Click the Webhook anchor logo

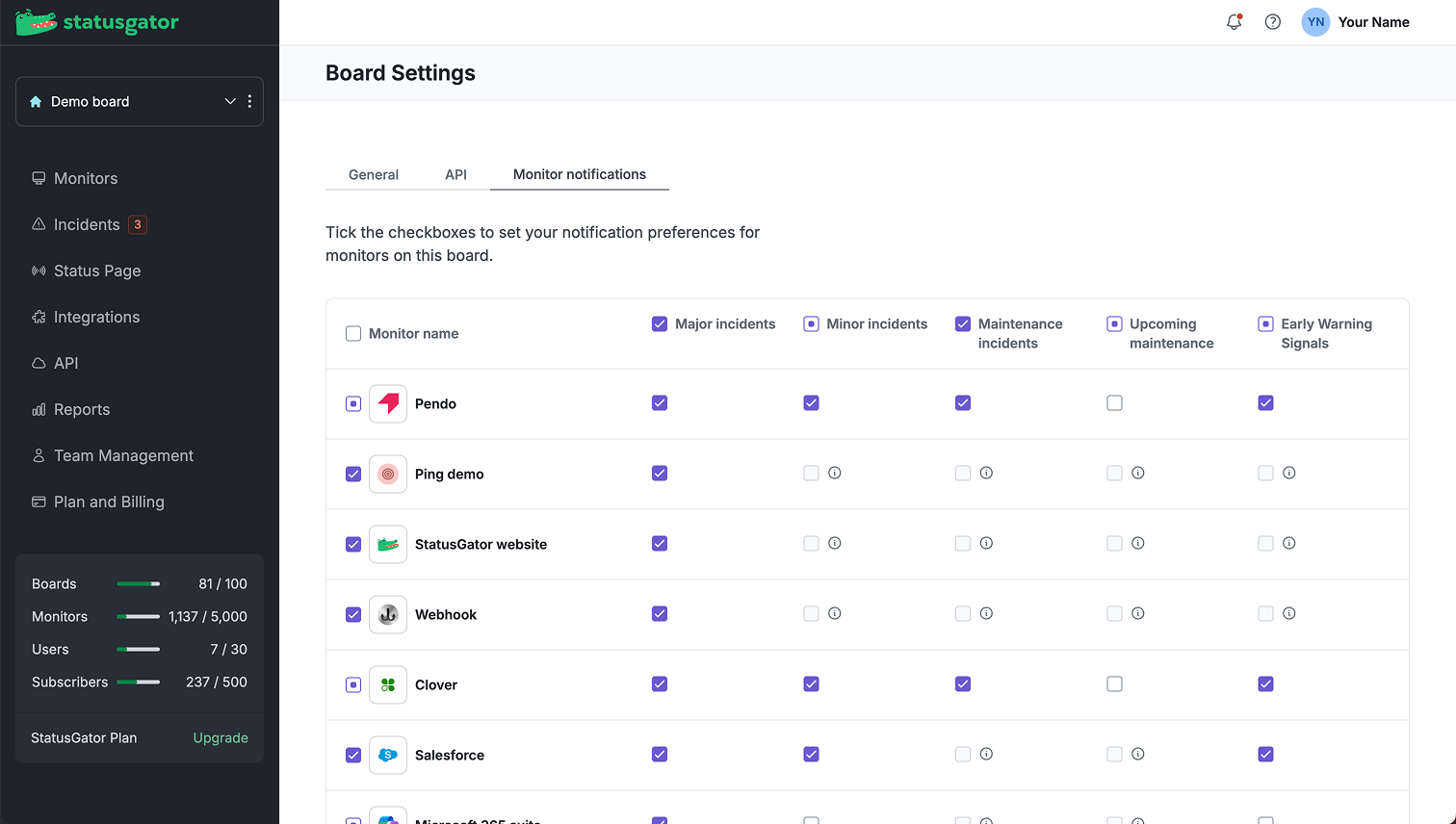[388, 614]
